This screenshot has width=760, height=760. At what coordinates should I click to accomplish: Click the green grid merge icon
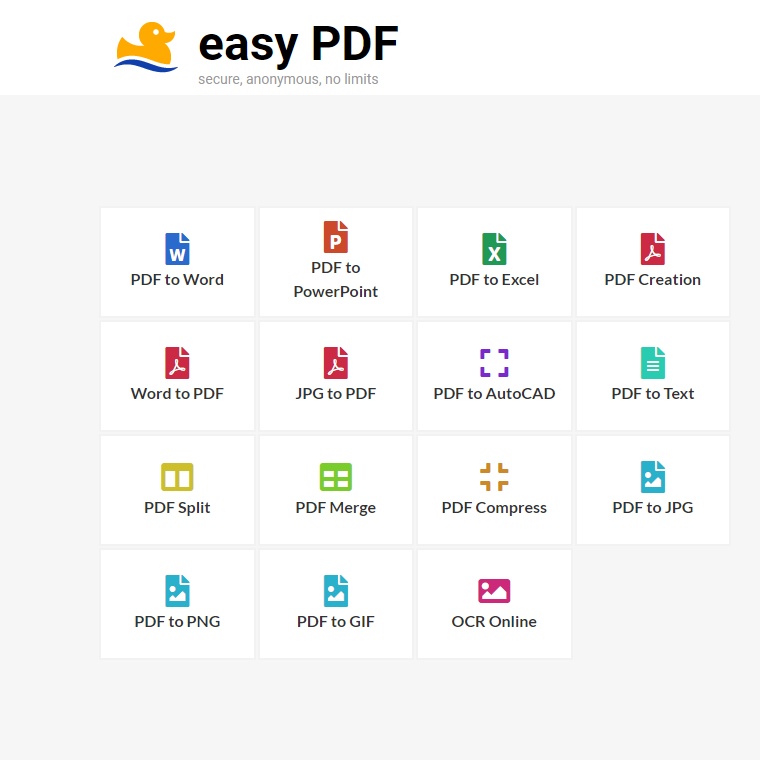click(335, 477)
